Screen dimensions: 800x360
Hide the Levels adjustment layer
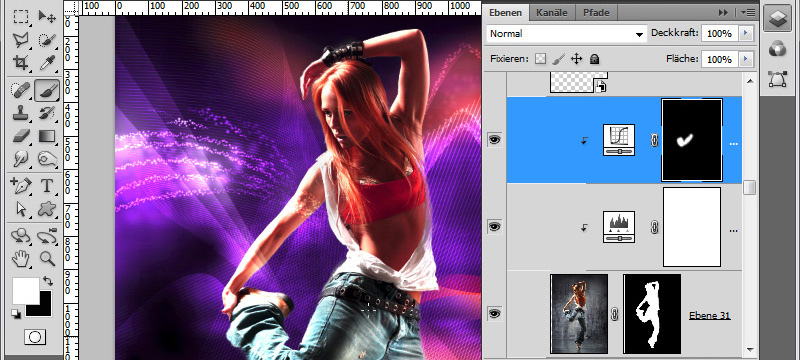pyautogui.click(x=494, y=226)
